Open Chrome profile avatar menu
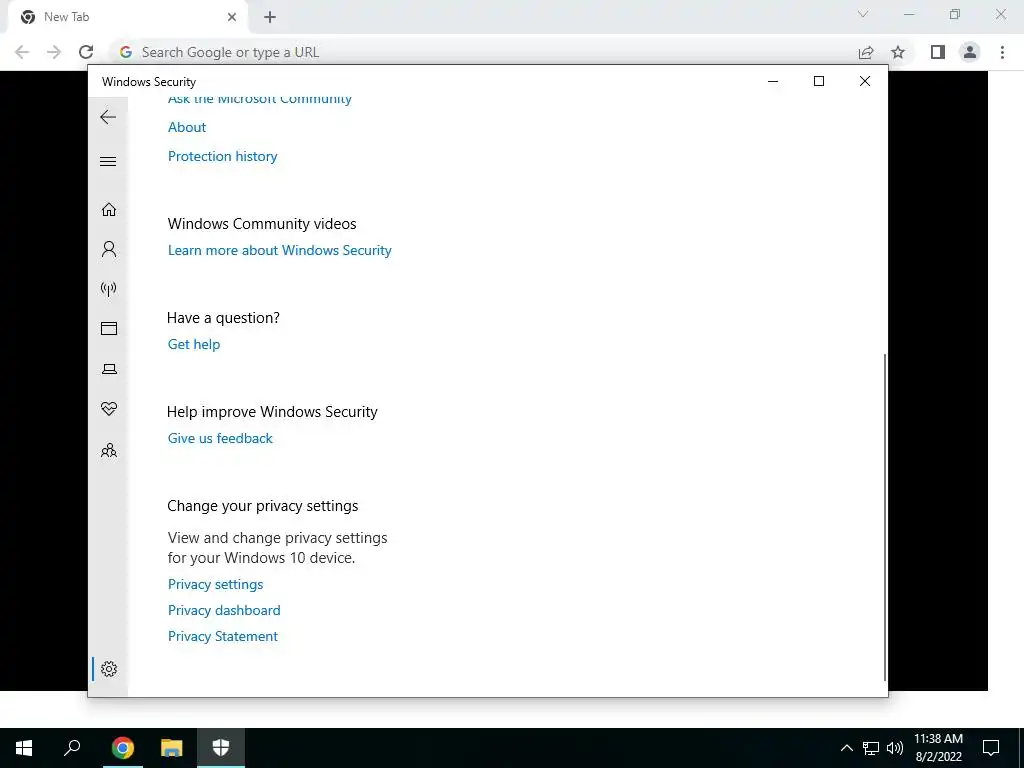The height and width of the screenshot is (768, 1024). click(970, 52)
